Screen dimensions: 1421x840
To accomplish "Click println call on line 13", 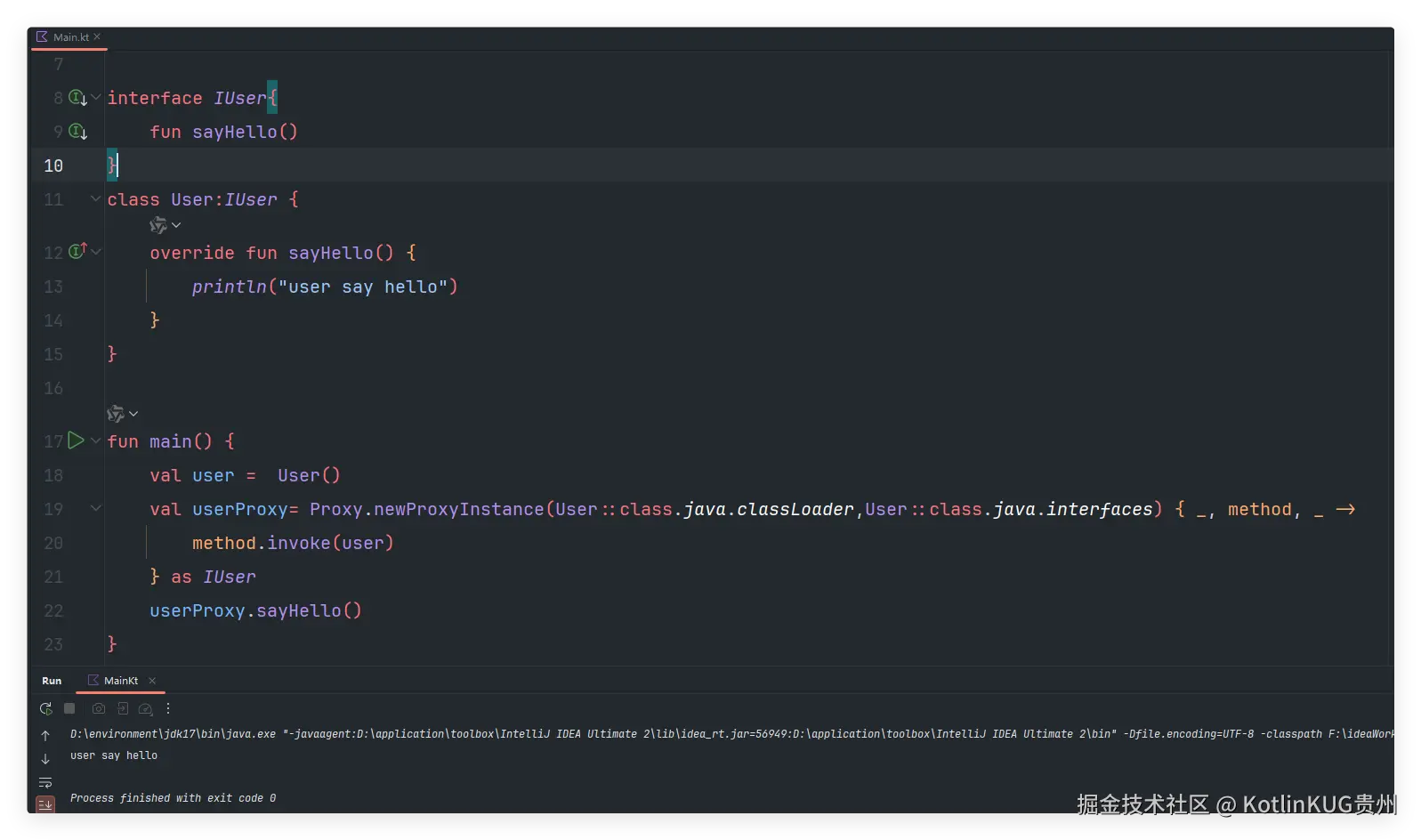I will pyautogui.click(x=230, y=287).
